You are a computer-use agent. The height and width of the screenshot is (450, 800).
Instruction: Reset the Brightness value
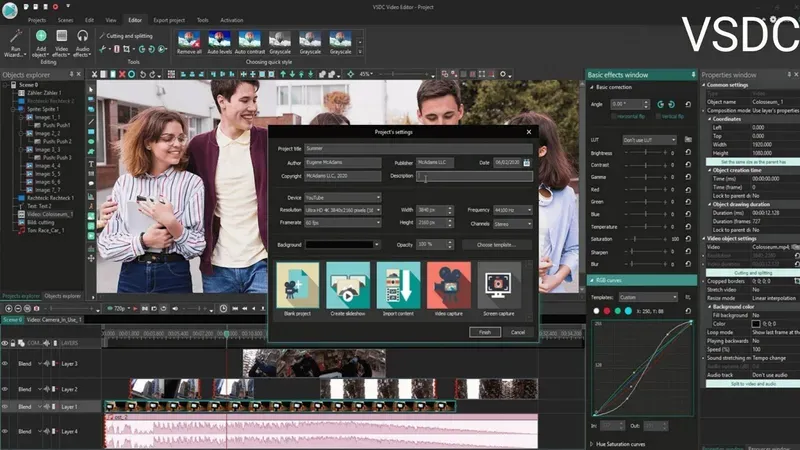pyautogui.click(x=688, y=152)
